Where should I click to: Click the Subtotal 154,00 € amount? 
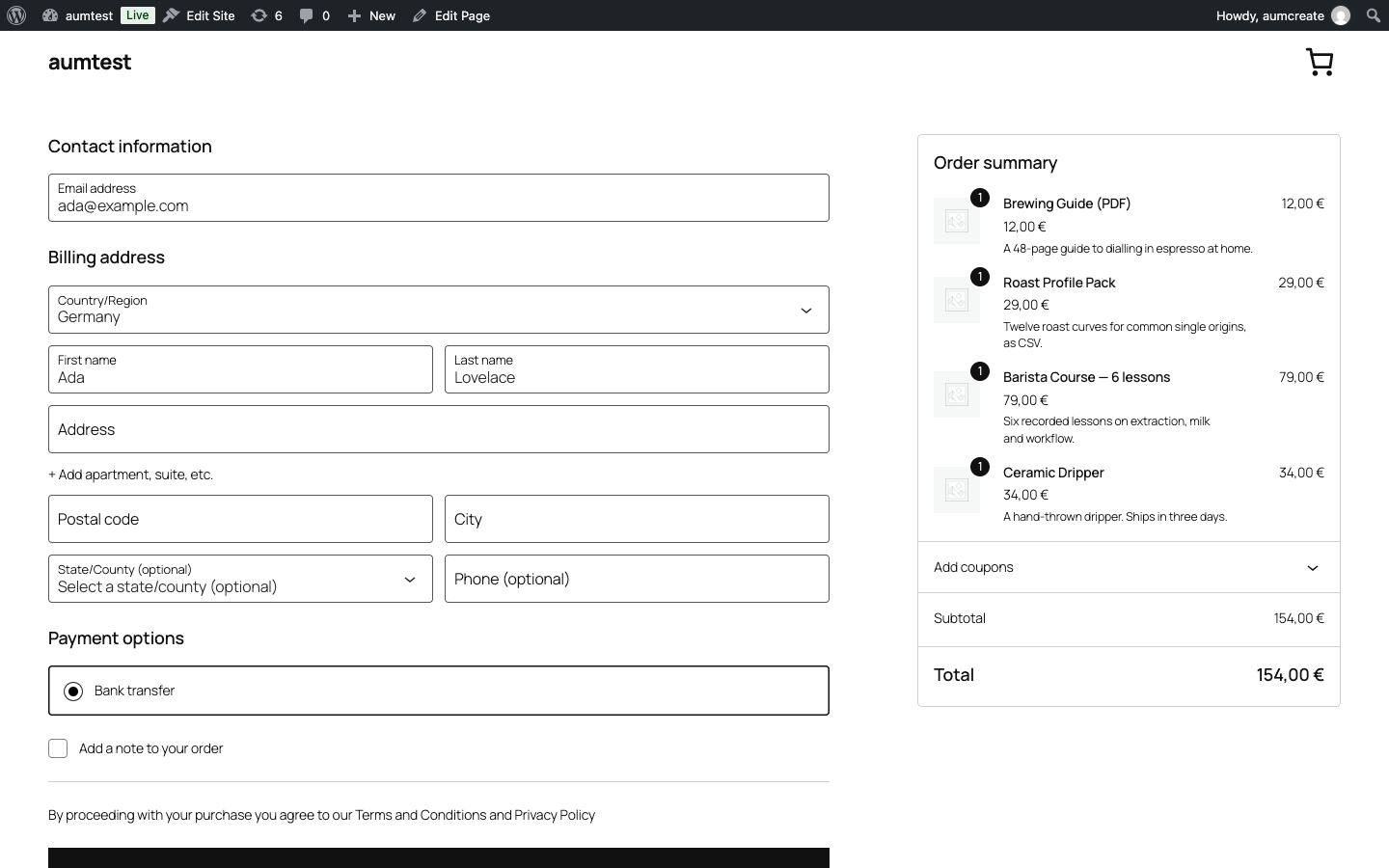tap(1298, 618)
